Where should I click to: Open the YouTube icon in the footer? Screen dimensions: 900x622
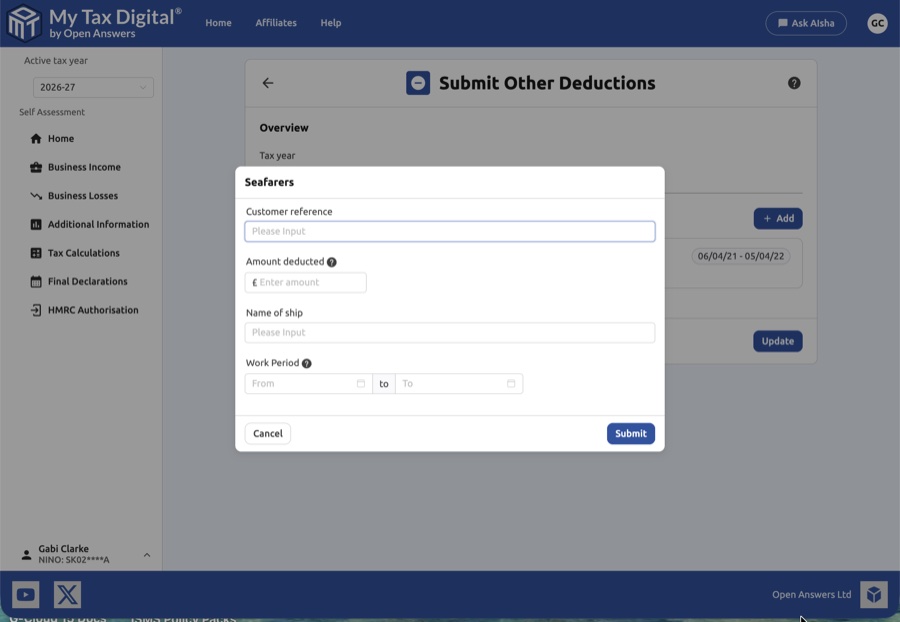[x=25, y=594]
